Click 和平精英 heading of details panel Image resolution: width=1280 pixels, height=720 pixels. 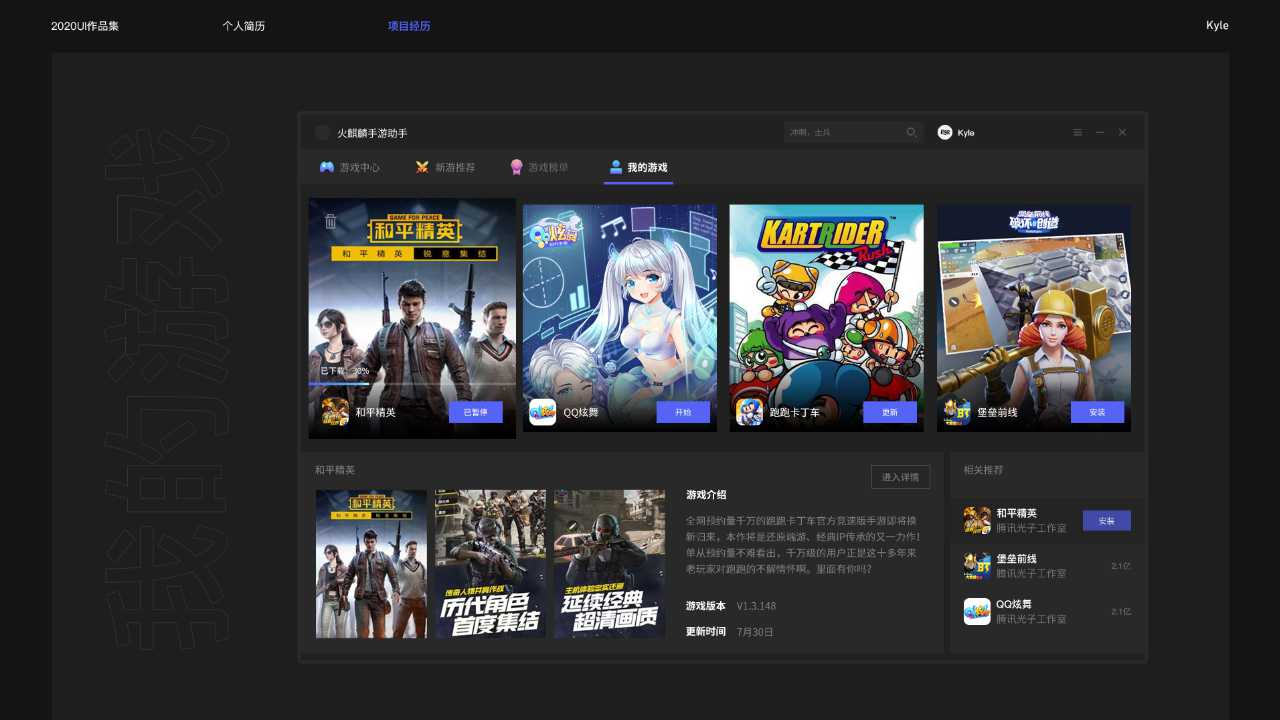335,469
